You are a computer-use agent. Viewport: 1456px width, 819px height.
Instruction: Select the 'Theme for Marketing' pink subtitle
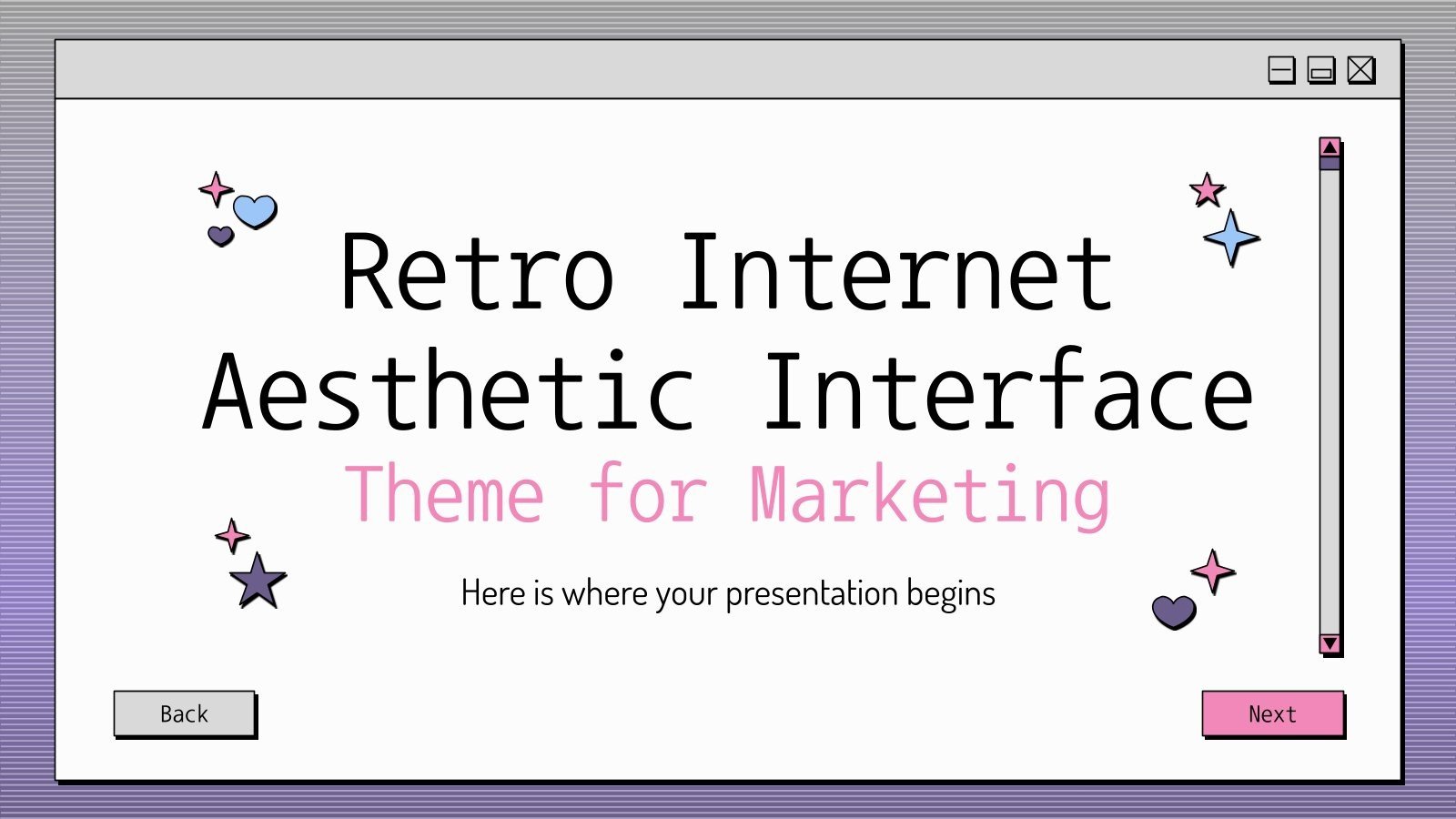coord(728,491)
